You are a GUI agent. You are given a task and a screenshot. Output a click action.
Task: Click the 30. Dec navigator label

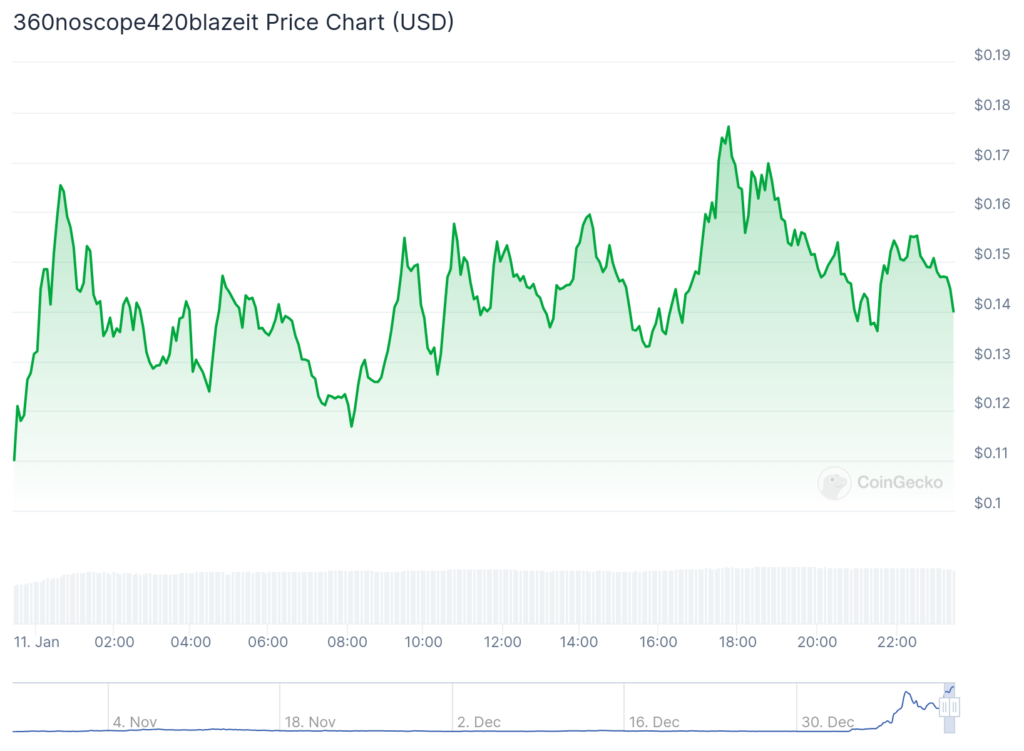827,722
